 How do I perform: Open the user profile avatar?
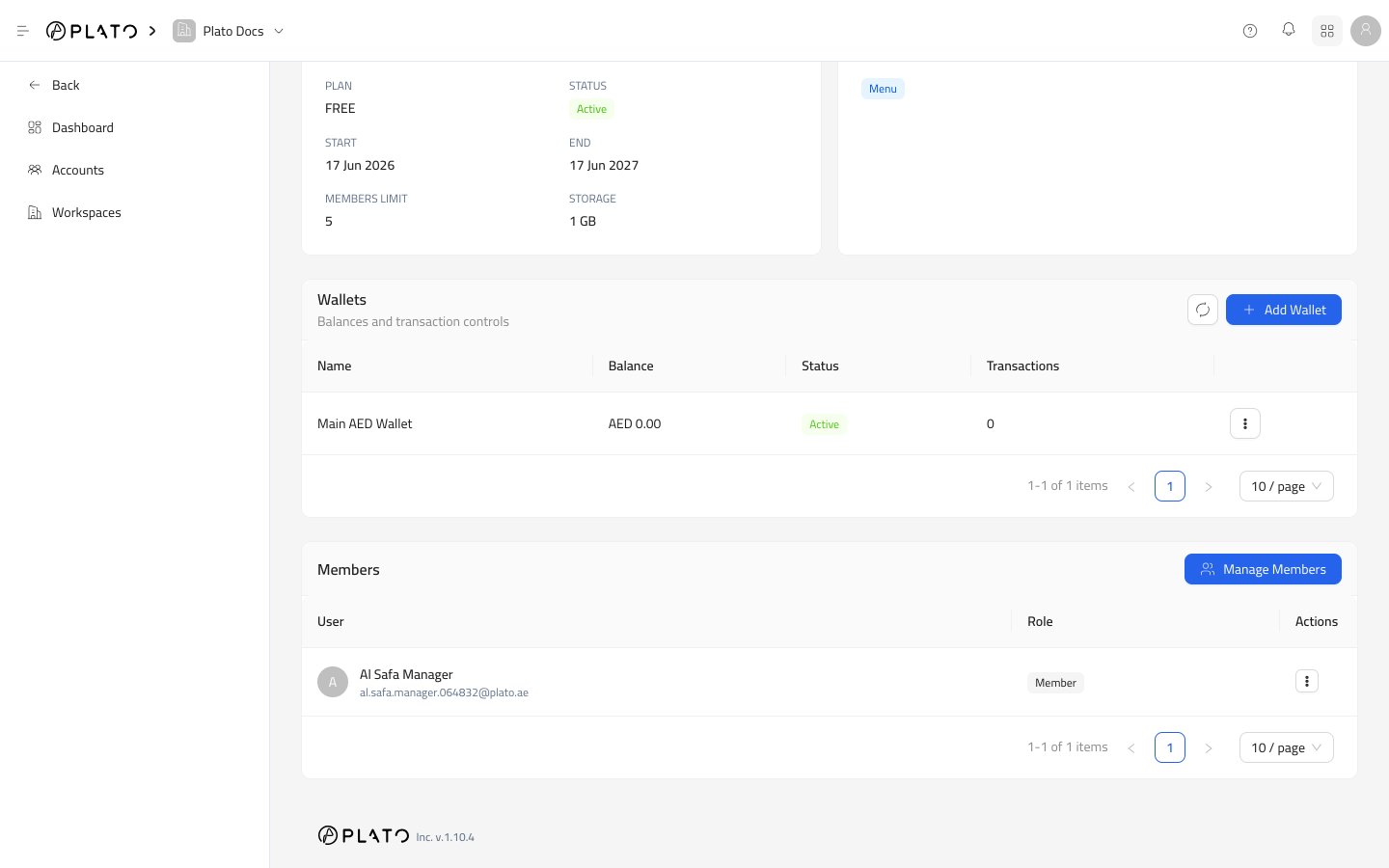[1366, 31]
